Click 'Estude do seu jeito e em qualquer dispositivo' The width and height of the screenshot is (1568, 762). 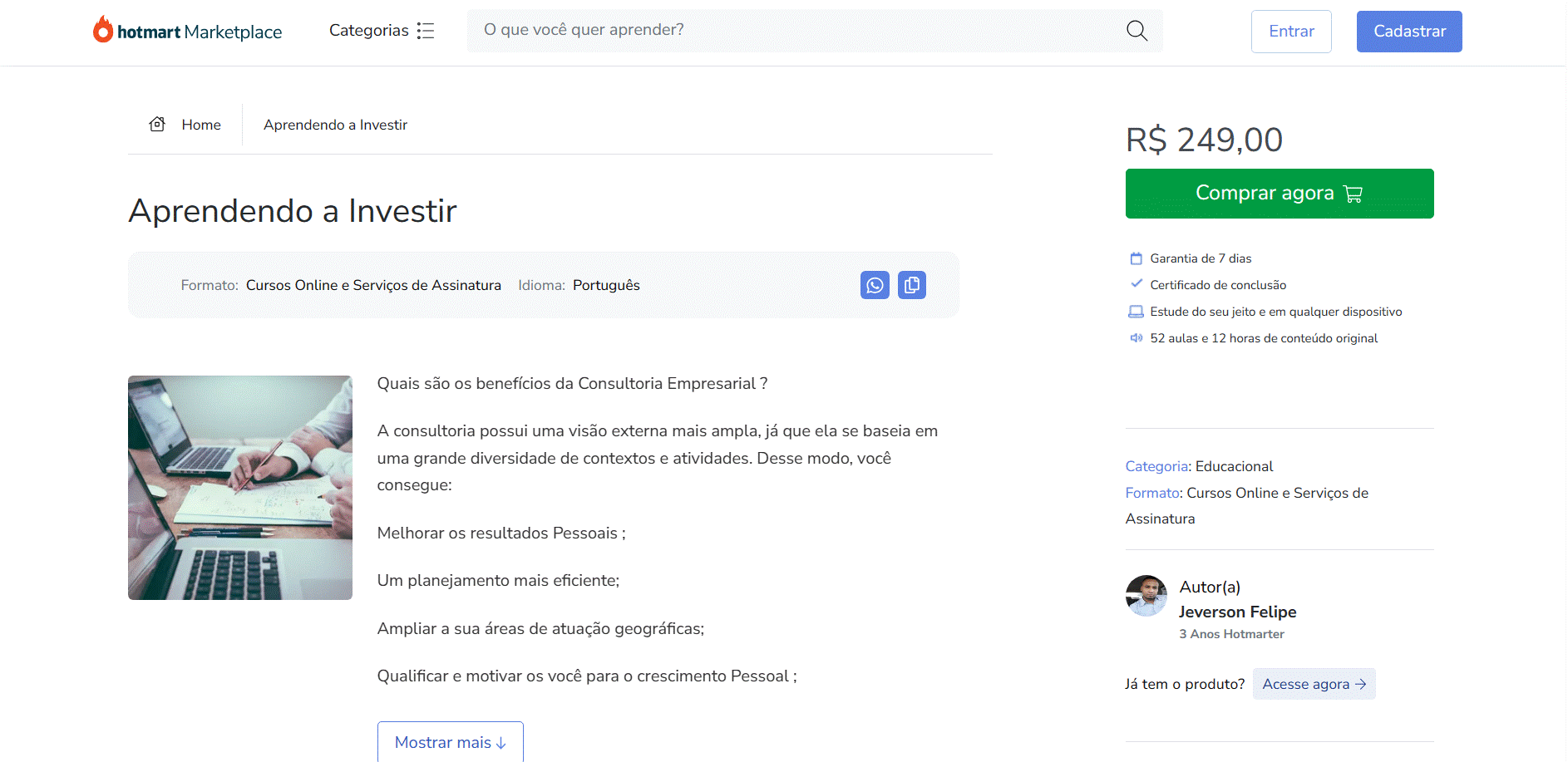click(1276, 312)
